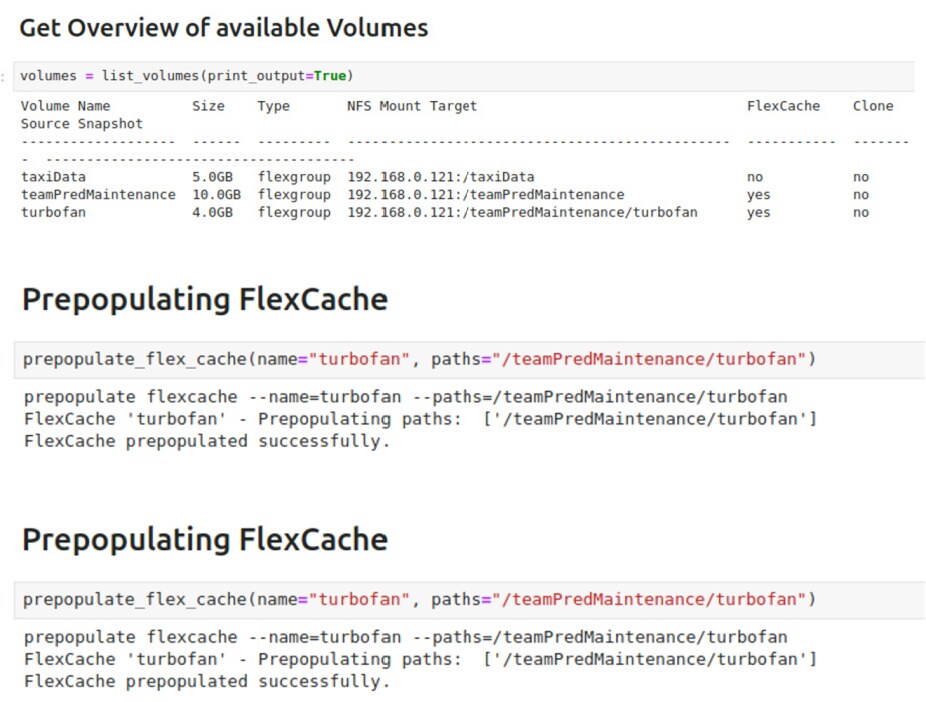Click the second "Prepopulating FlexCache" heading
The height and width of the screenshot is (702, 926).
(204, 539)
